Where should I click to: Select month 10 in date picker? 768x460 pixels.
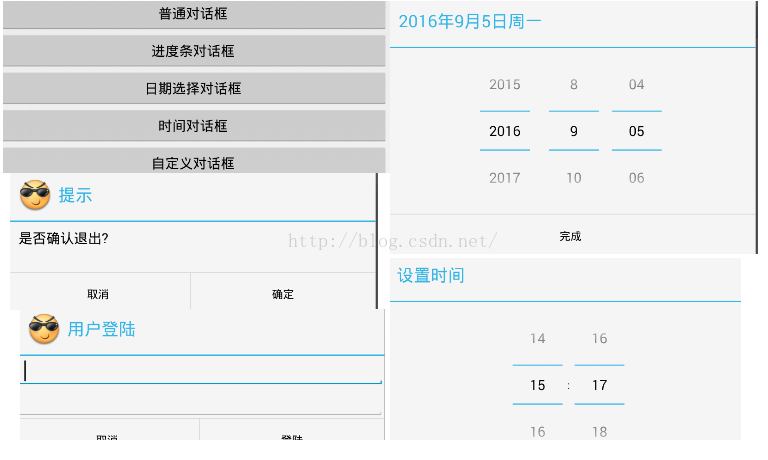click(574, 178)
